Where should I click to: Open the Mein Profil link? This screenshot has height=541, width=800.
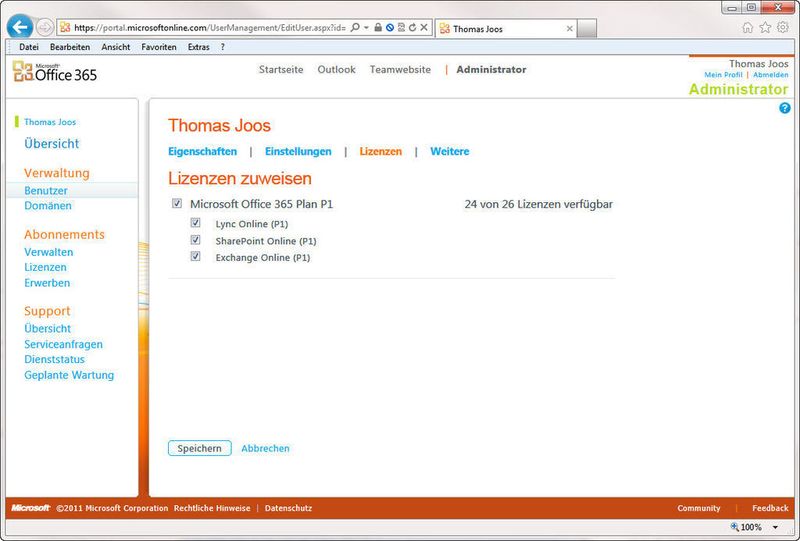pos(723,75)
